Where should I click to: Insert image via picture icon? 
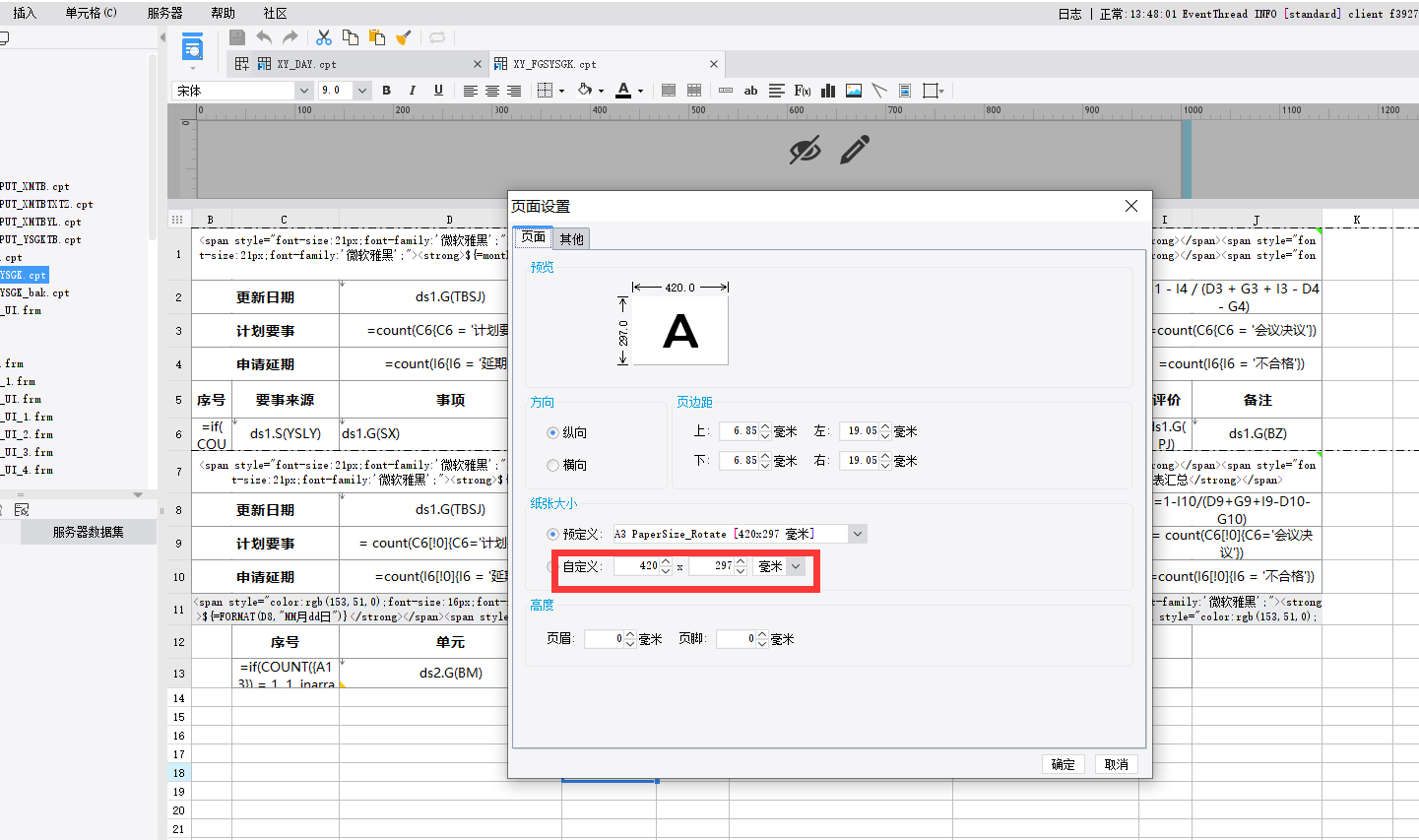(854, 91)
